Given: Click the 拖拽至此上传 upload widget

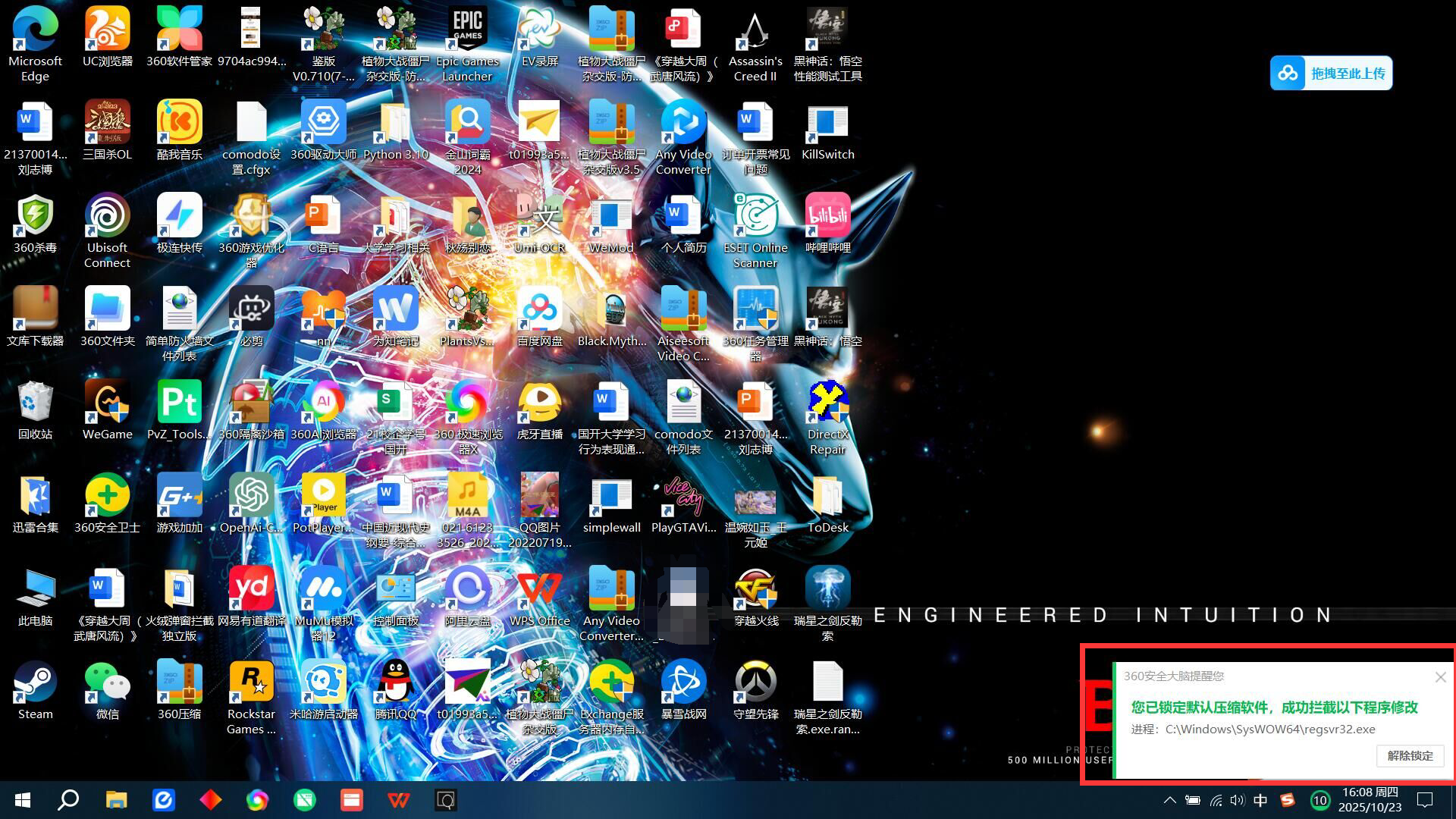Looking at the screenshot, I should pos(1331,73).
